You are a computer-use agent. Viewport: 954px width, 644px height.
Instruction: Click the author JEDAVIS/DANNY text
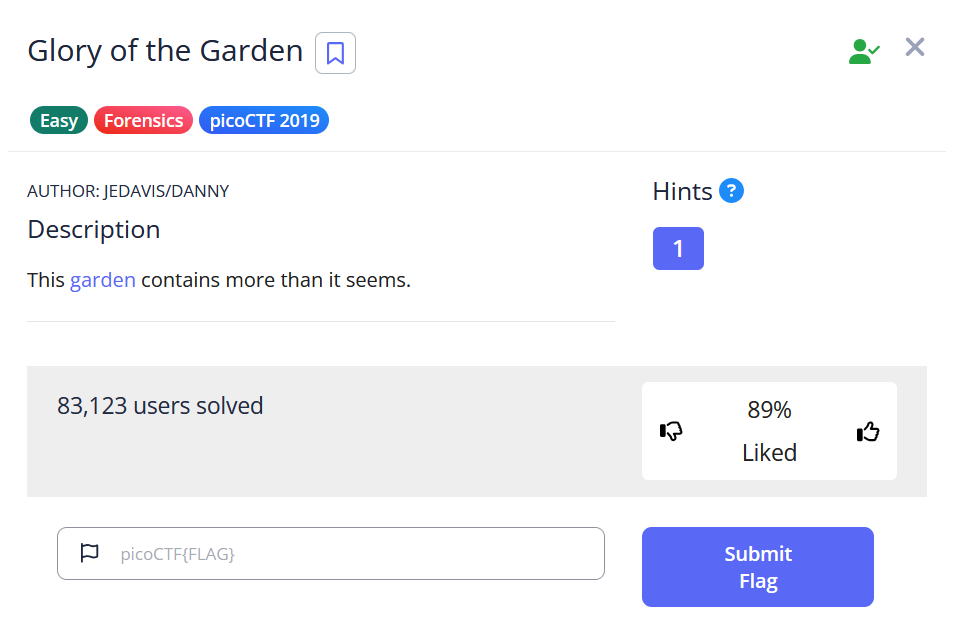point(128,191)
